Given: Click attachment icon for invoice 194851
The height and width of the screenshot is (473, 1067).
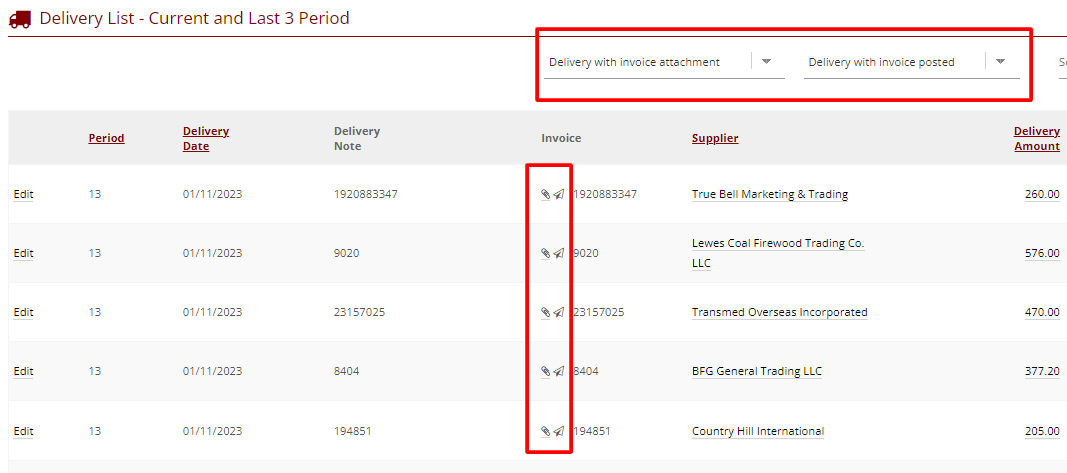Looking at the screenshot, I should pyautogui.click(x=545, y=431).
